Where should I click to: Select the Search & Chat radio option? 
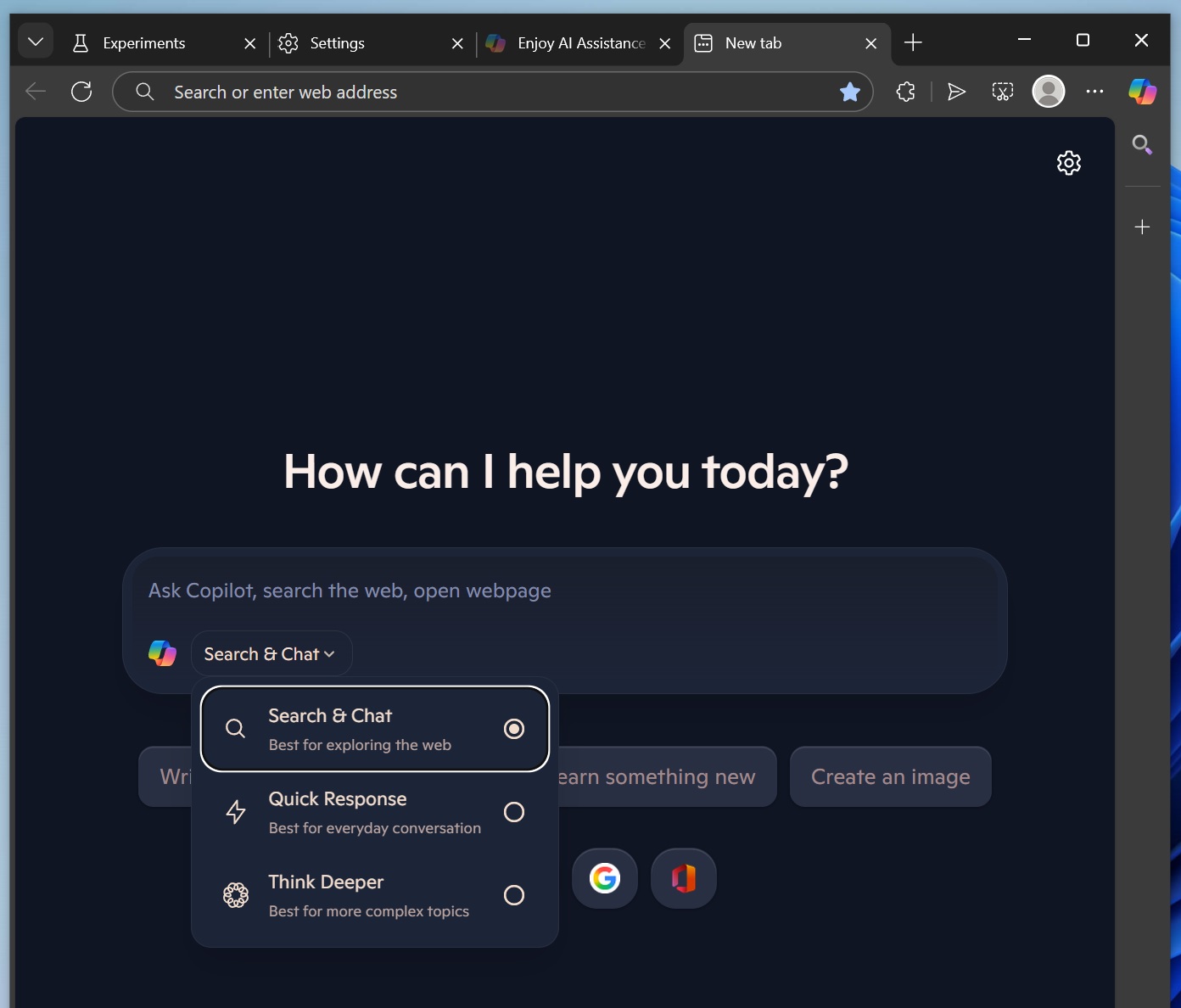tap(513, 729)
